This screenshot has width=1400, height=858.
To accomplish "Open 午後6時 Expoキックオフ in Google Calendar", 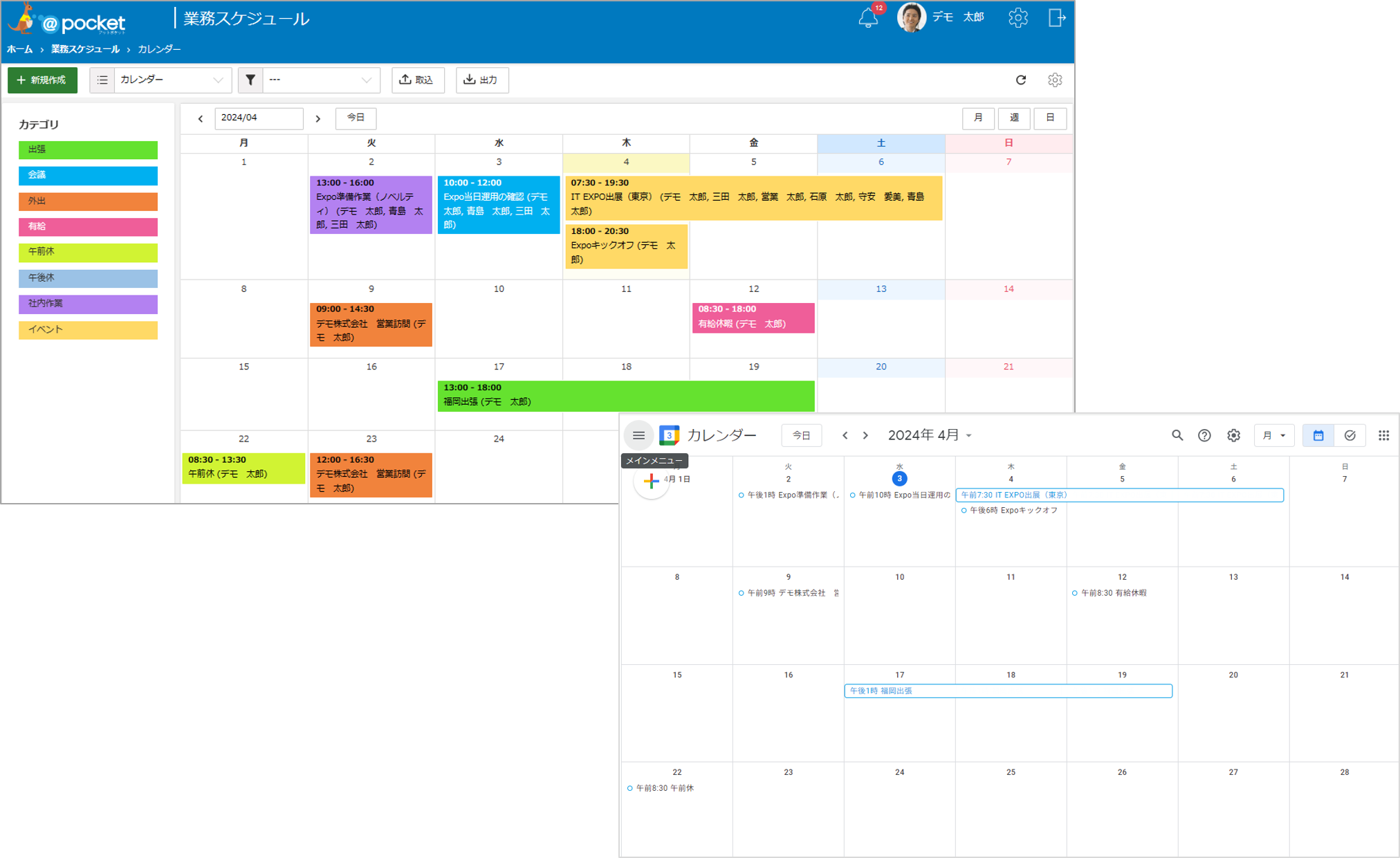I will [1010, 511].
